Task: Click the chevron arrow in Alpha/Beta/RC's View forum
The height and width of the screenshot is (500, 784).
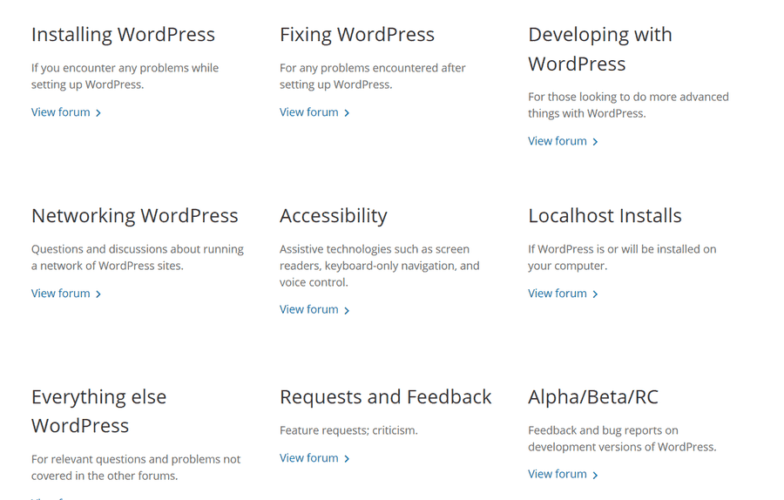Action: pos(596,475)
